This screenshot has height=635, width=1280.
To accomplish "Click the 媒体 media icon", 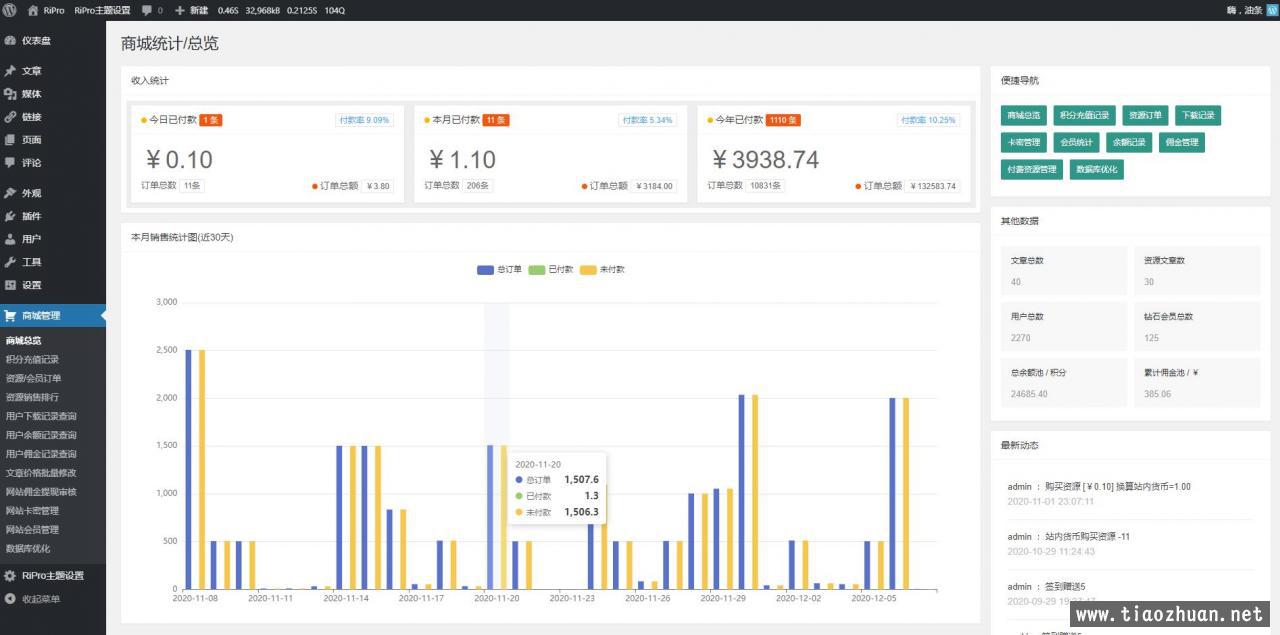I will pyautogui.click(x=10, y=94).
